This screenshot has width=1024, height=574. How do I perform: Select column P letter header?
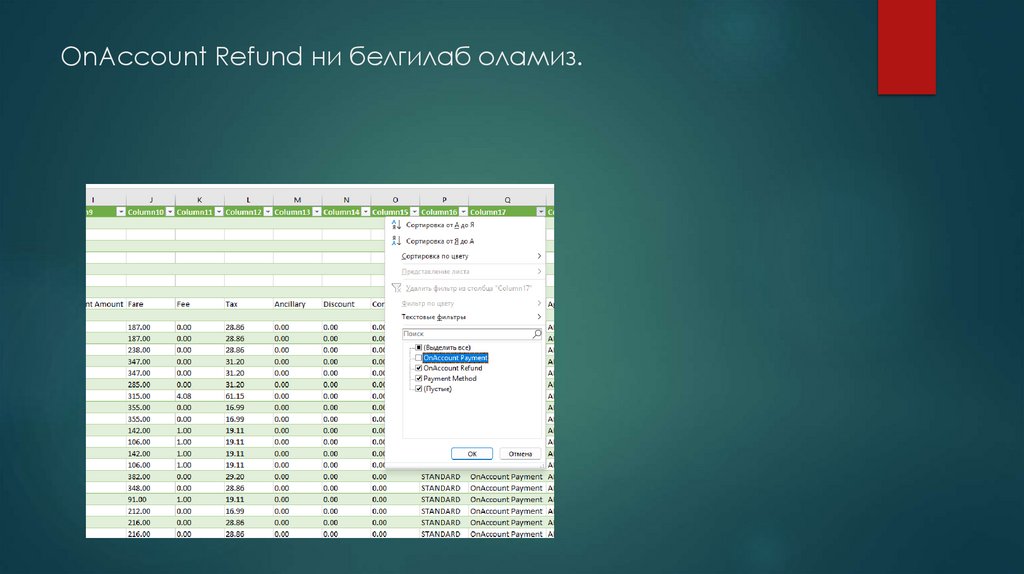(444, 200)
